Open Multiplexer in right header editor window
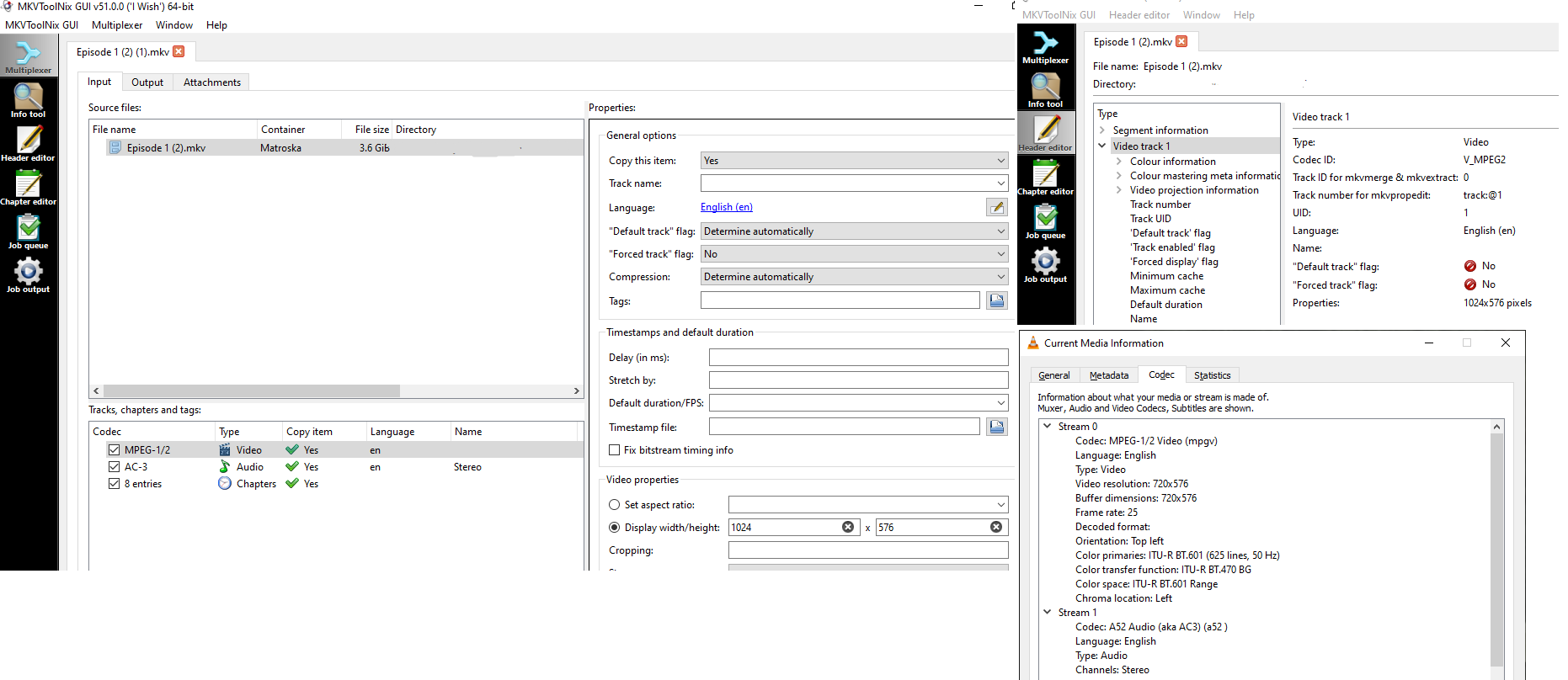This screenshot has height=680, width=1568. [1046, 47]
